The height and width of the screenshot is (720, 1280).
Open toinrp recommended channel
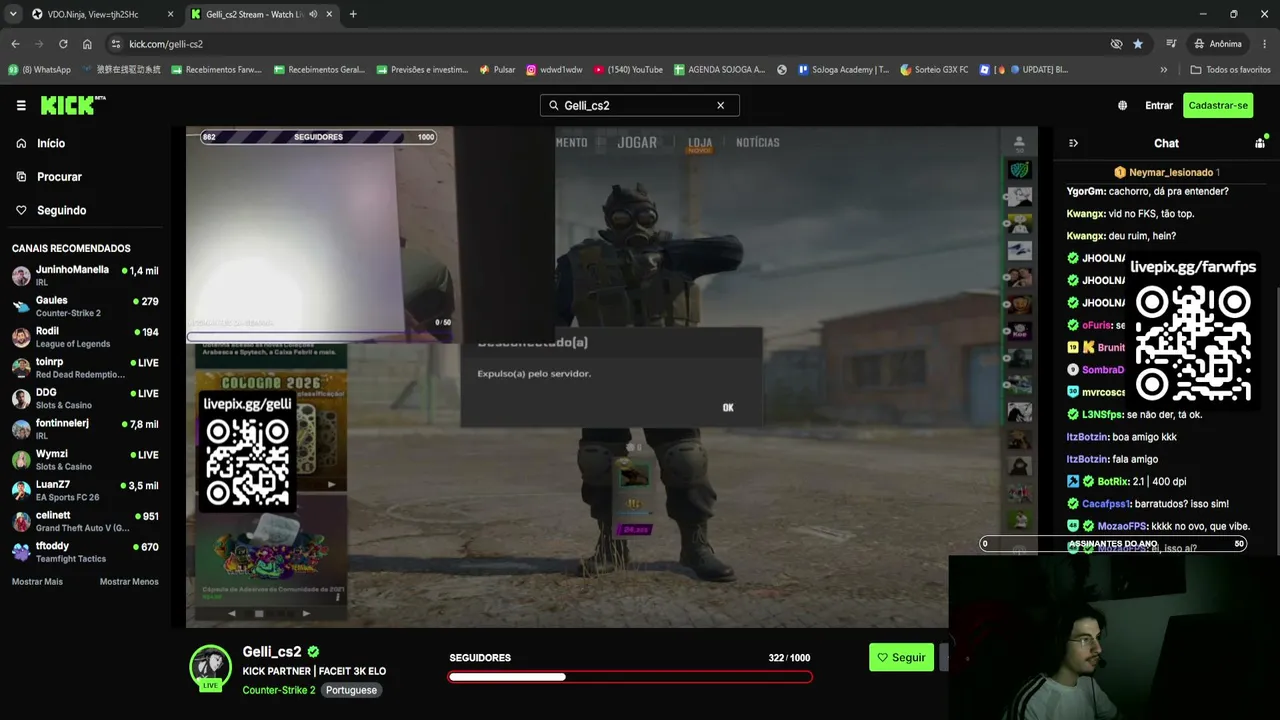tap(85, 367)
